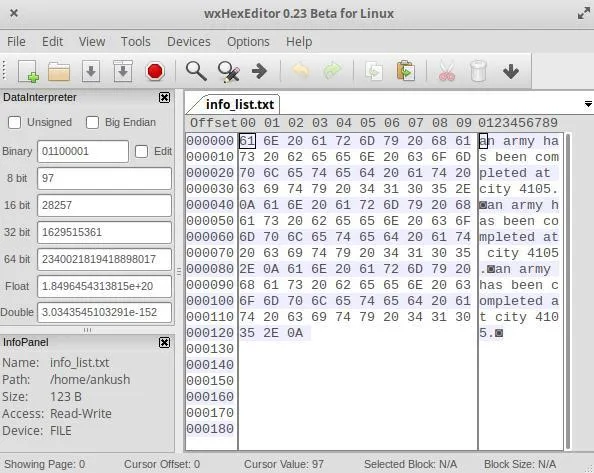Click the 'Read-Write' access value

(x=81, y=414)
